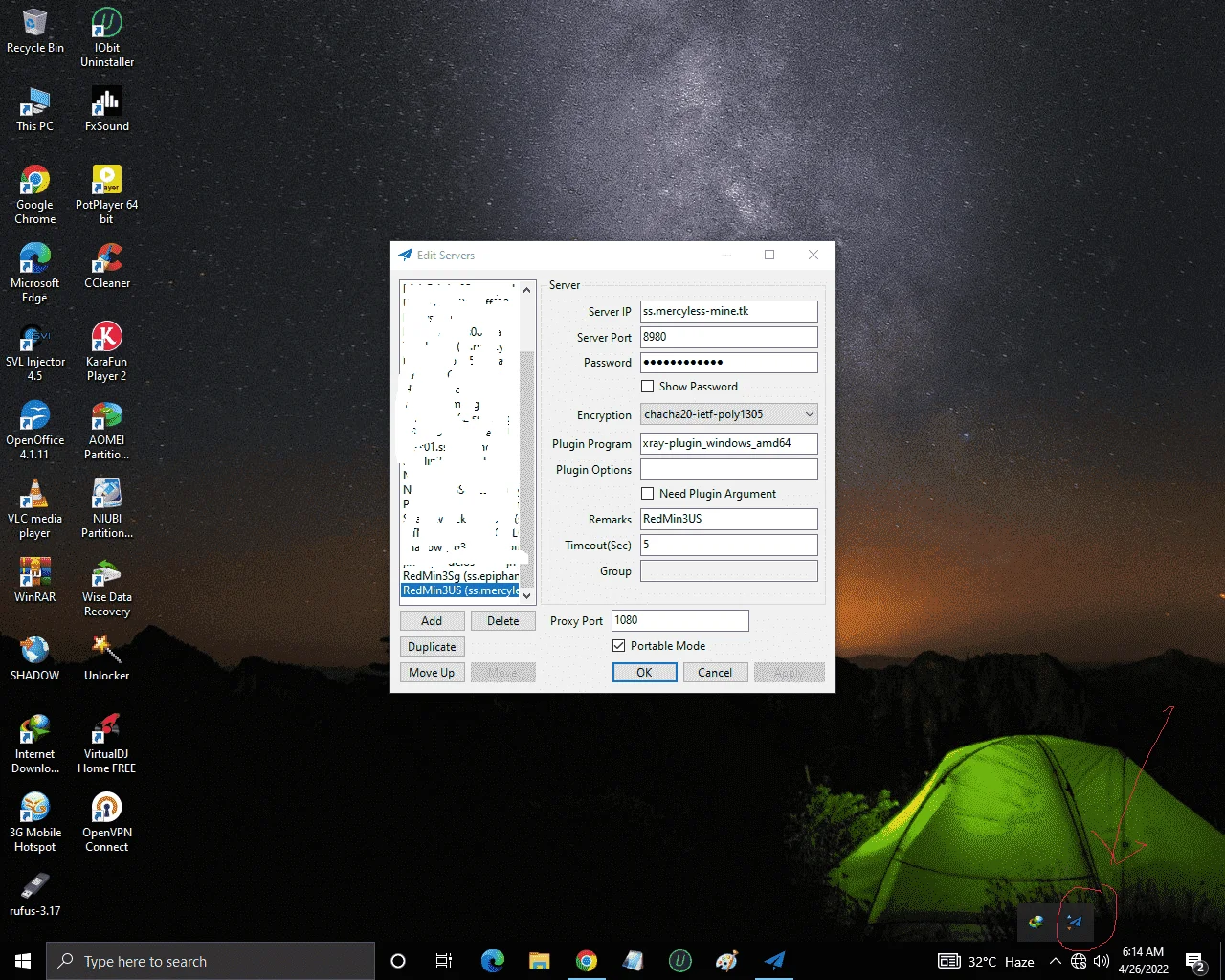Click the Move Up button
Viewport: 1225px width, 980px height.
(432, 673)
